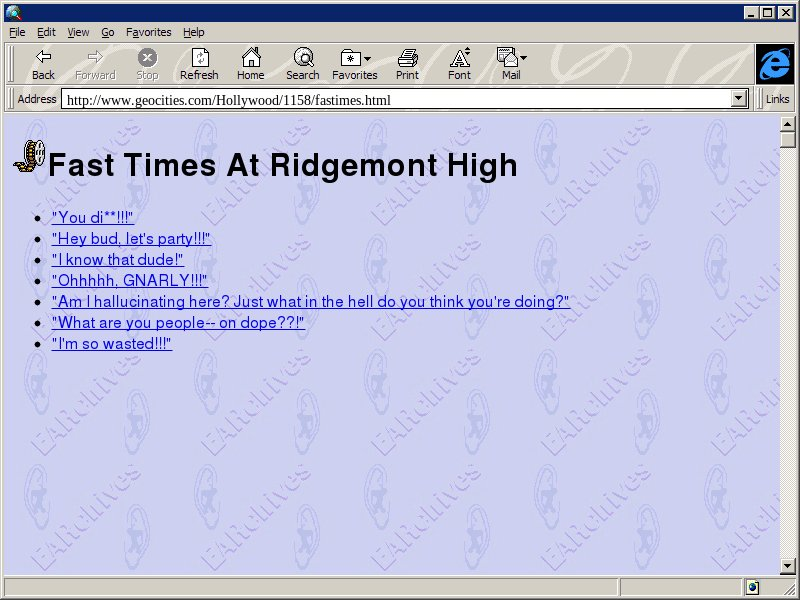Open the Go menu
The height and width of the screenshot is (600, 800).
(x=107, y=32)
